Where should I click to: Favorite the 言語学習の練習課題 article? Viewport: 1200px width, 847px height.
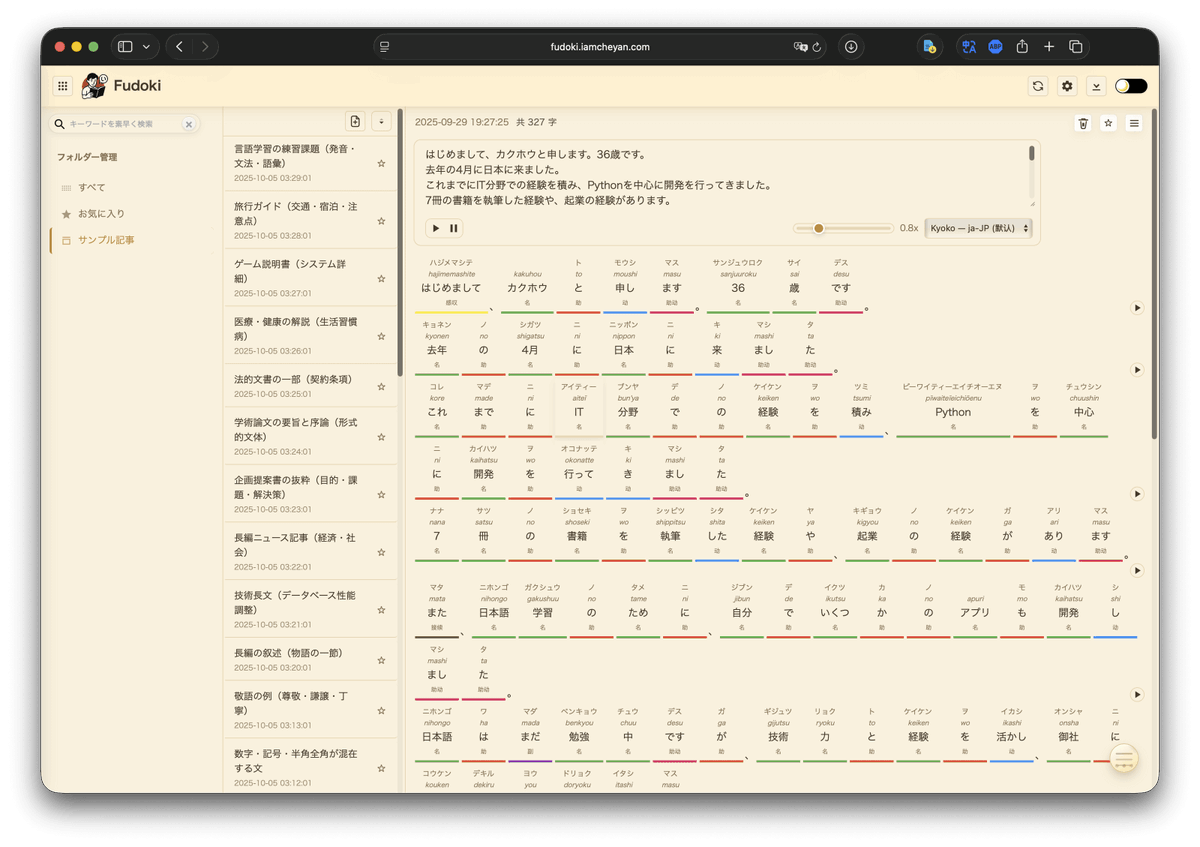pos(381,164)
